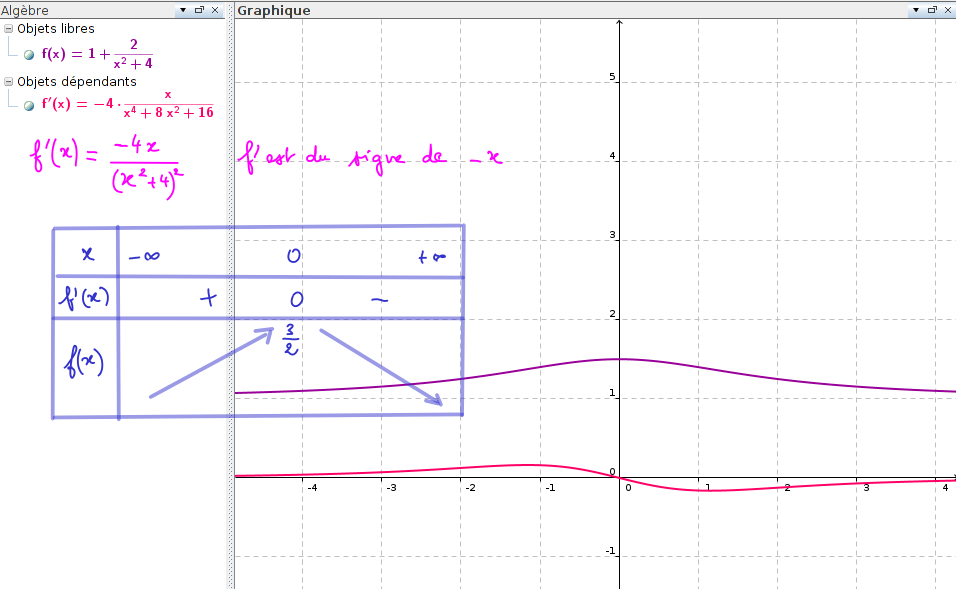Viewport: 956px width, 589px height.
Task: Click the Objets libres folder label
Action: click(x=56, y=29)
